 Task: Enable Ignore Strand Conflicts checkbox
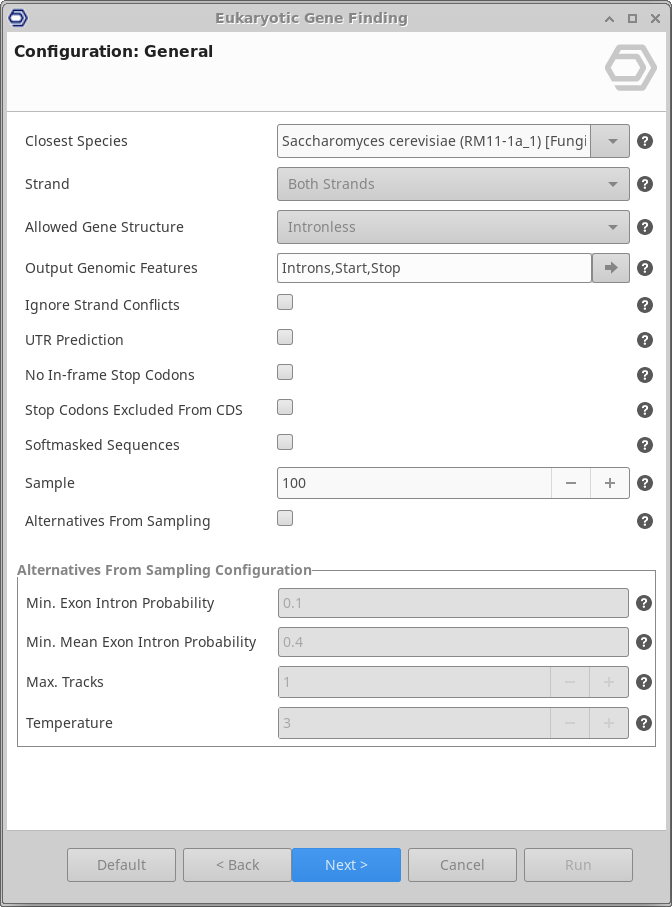click(285, 302)
